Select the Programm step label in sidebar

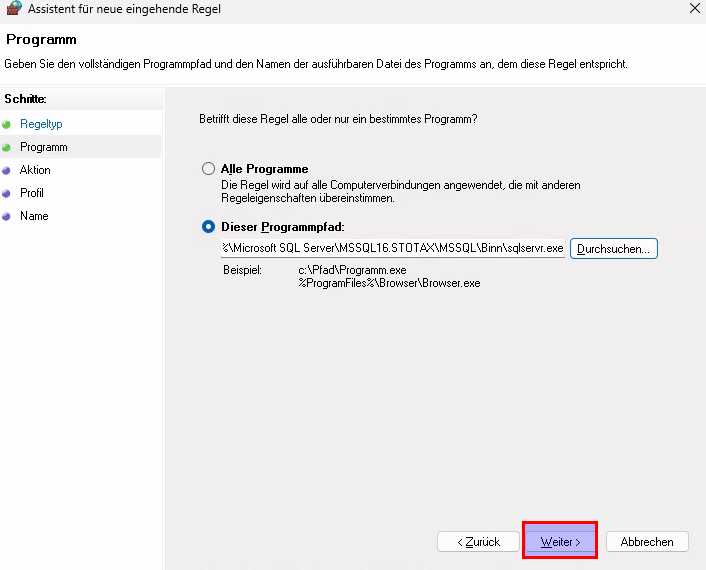[x=44, y=147]
